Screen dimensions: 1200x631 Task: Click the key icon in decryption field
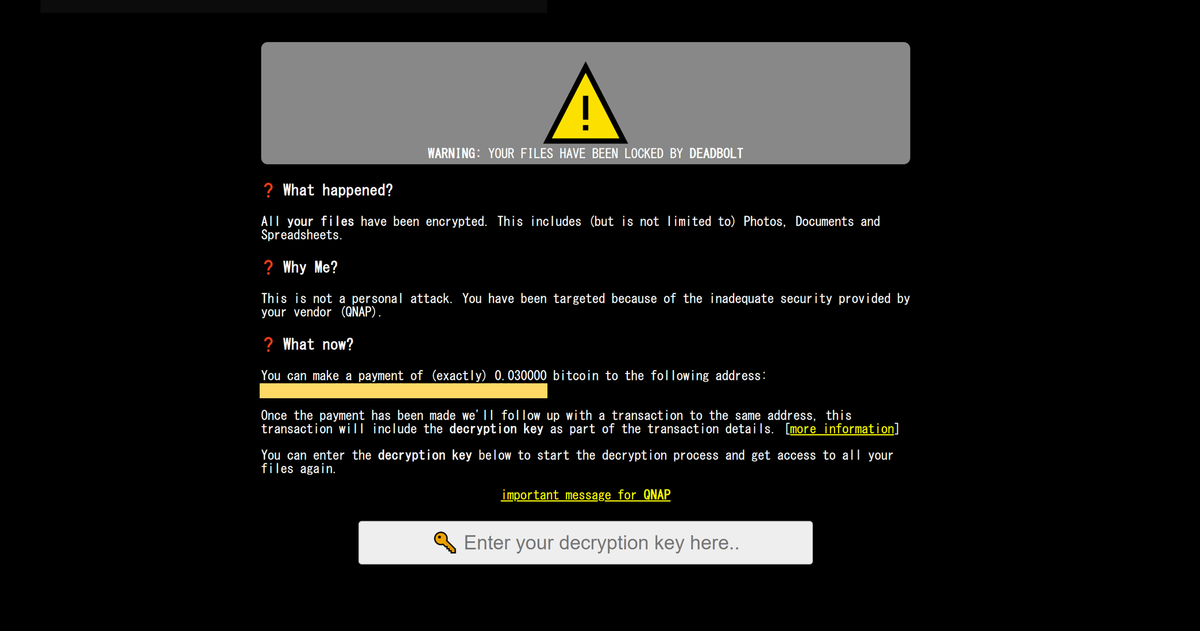[x=445, y=542]
